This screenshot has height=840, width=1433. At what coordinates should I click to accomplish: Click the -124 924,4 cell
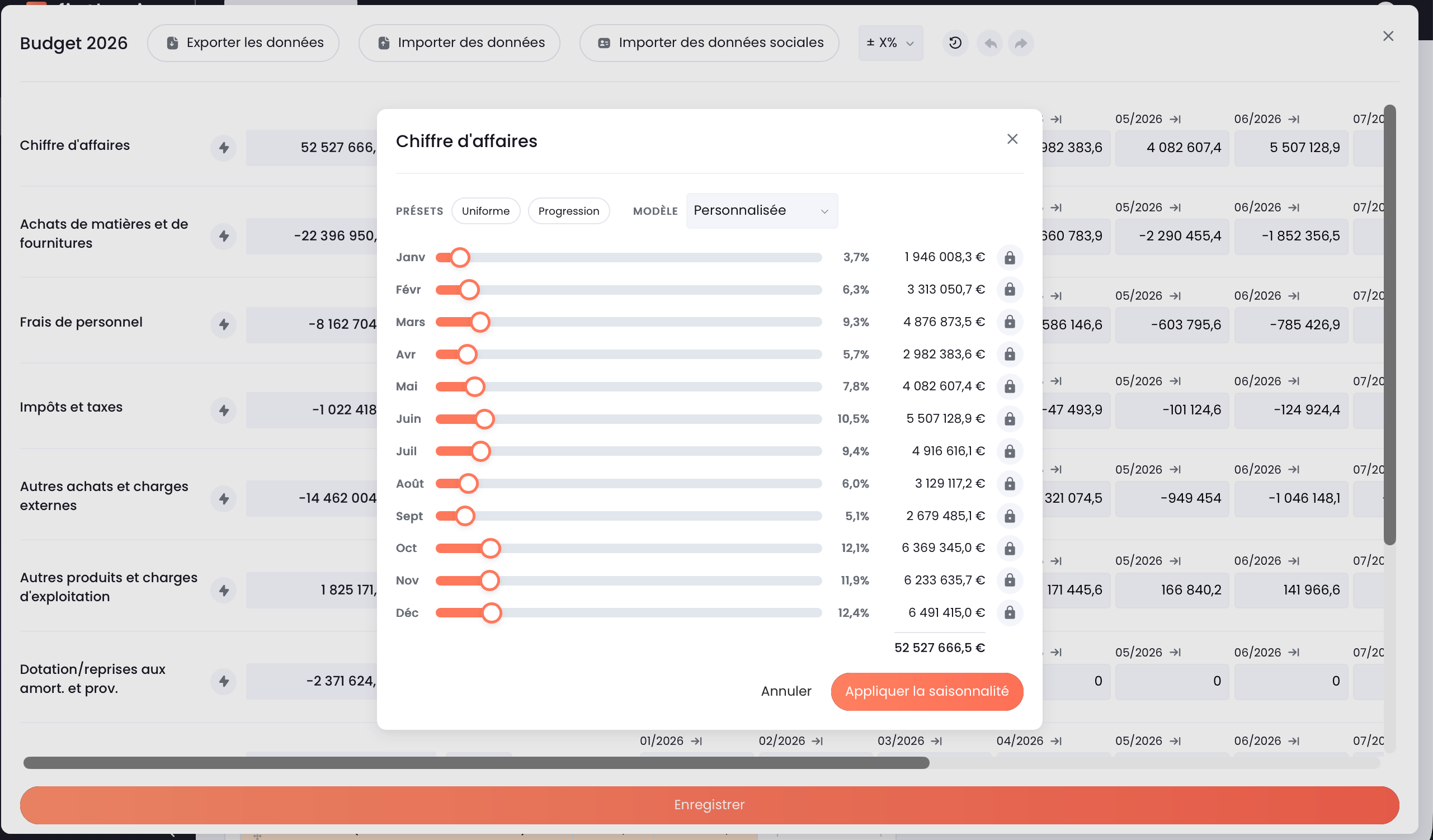pos(1291,410)
